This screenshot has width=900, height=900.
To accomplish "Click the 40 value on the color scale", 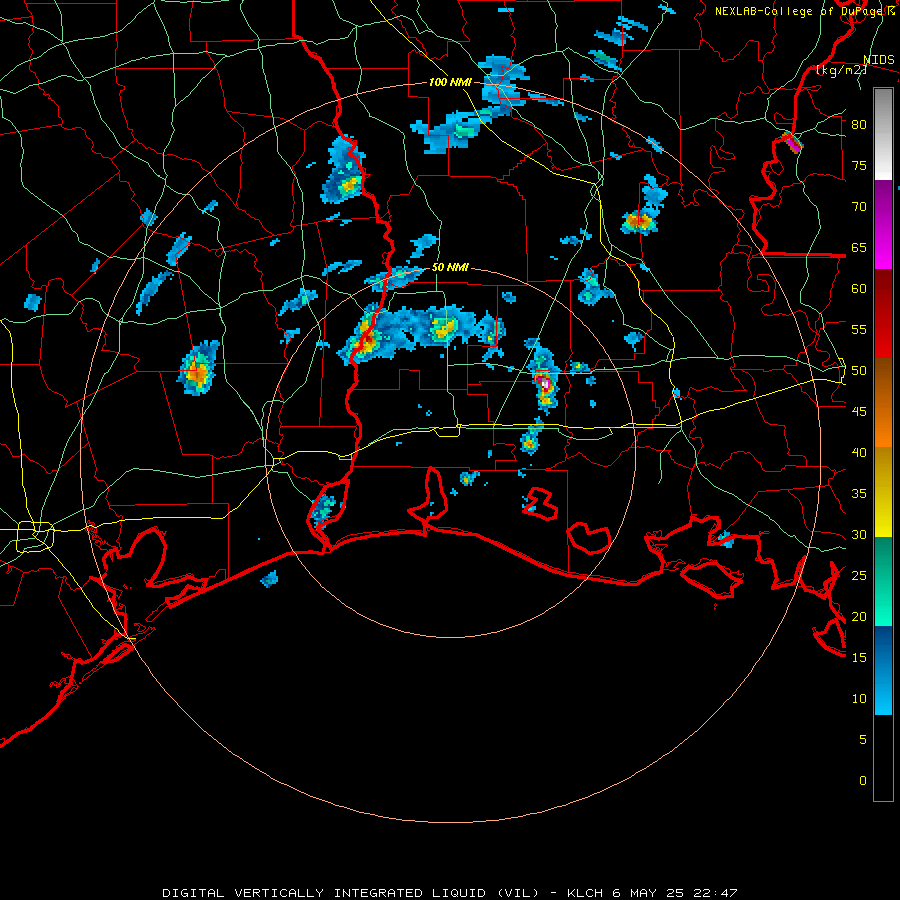I will click(x=859, y=452).
